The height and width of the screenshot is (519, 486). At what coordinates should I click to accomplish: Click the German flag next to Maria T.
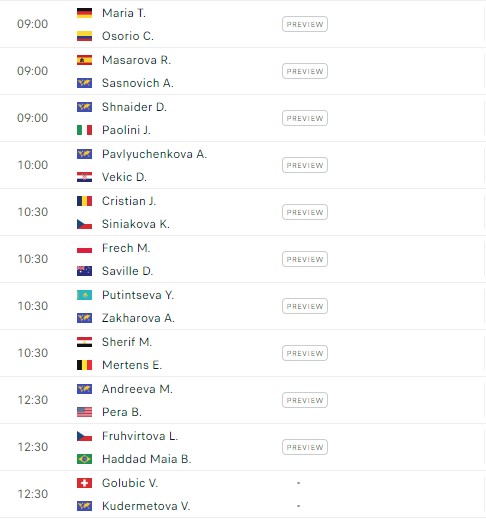(x=84, y=13)
